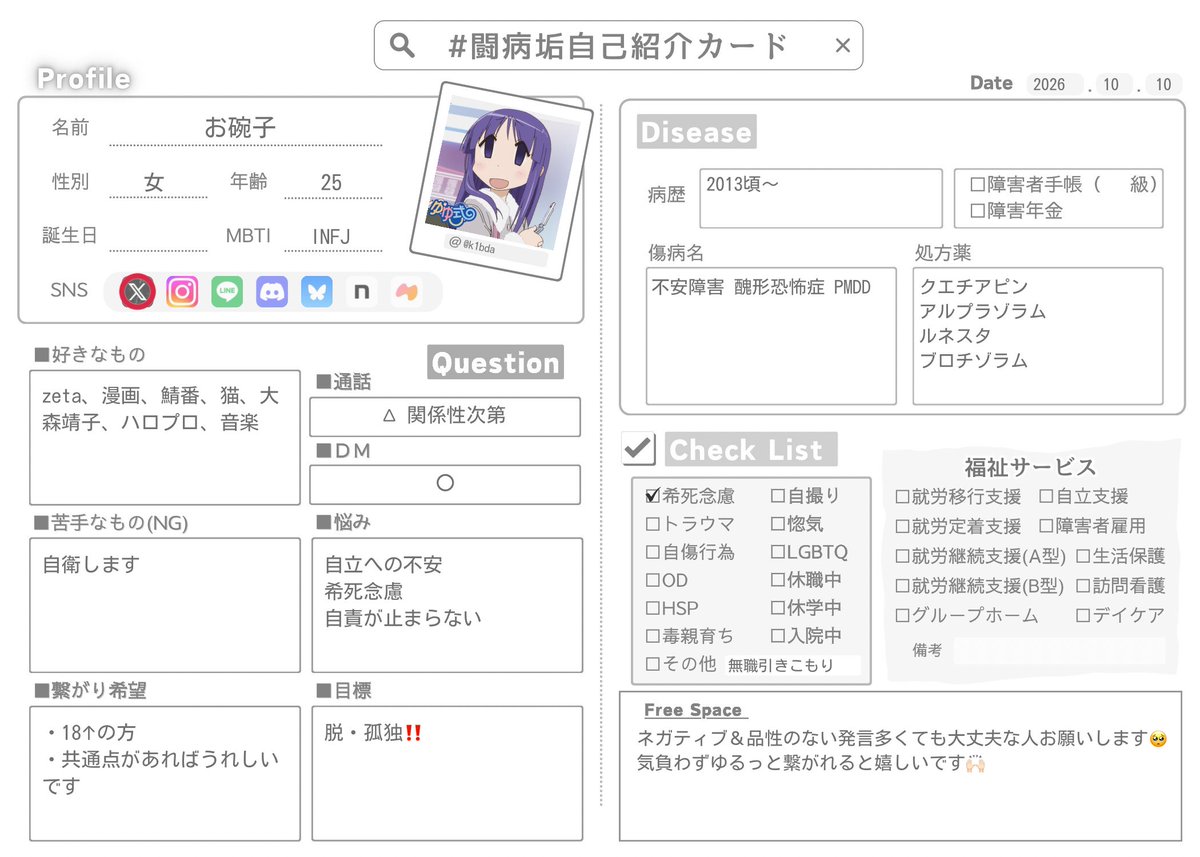The width and height of the screenshot is (1200, 857).
Task: Click the 繋がり希望 text box
Action: tap(165, 773)
